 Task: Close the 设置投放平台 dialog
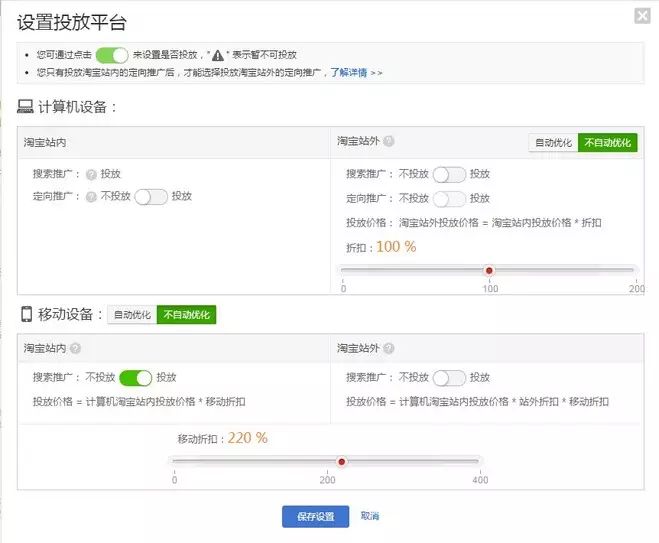click(x=642, y=16)
